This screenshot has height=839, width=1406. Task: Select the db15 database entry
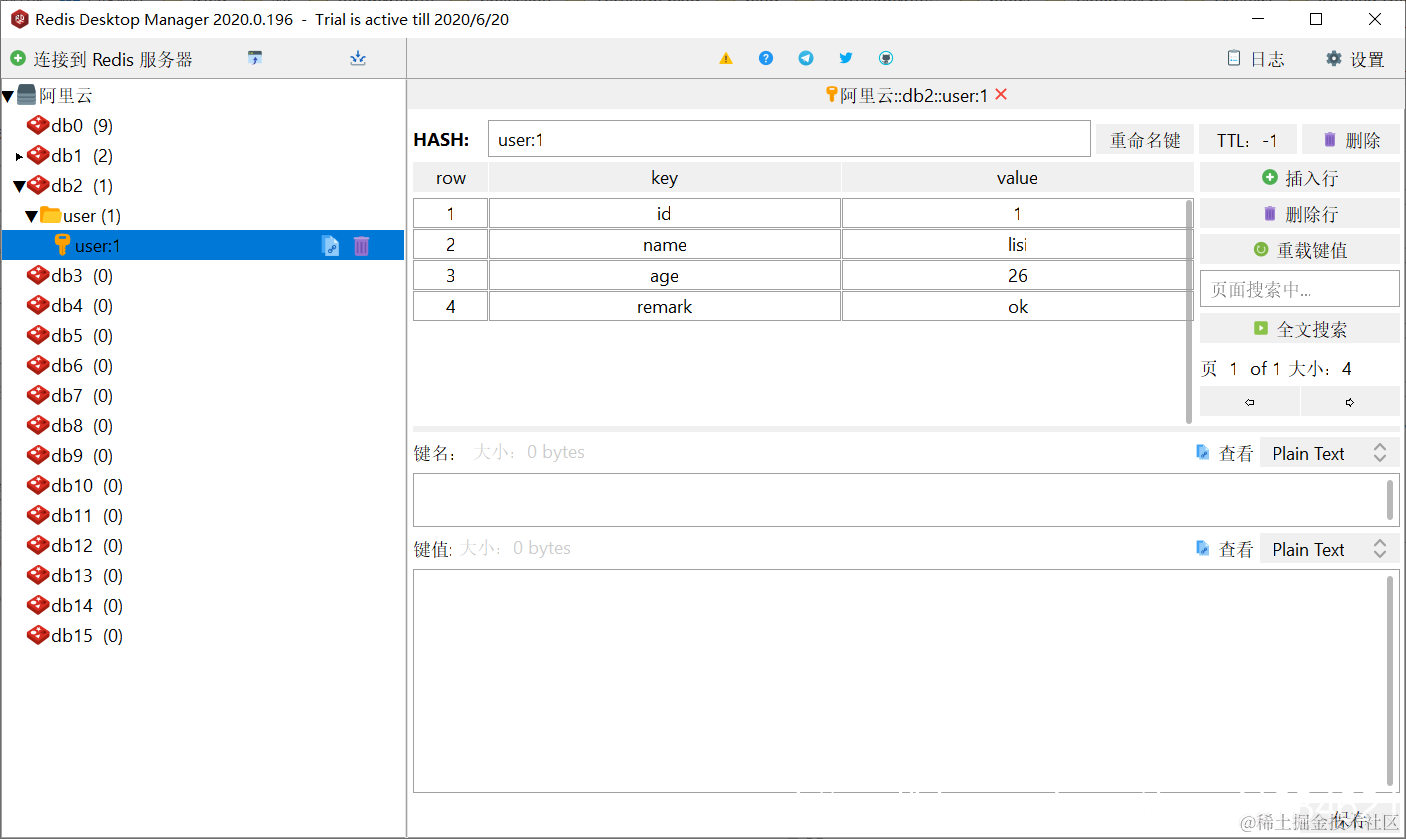[75, 636]
